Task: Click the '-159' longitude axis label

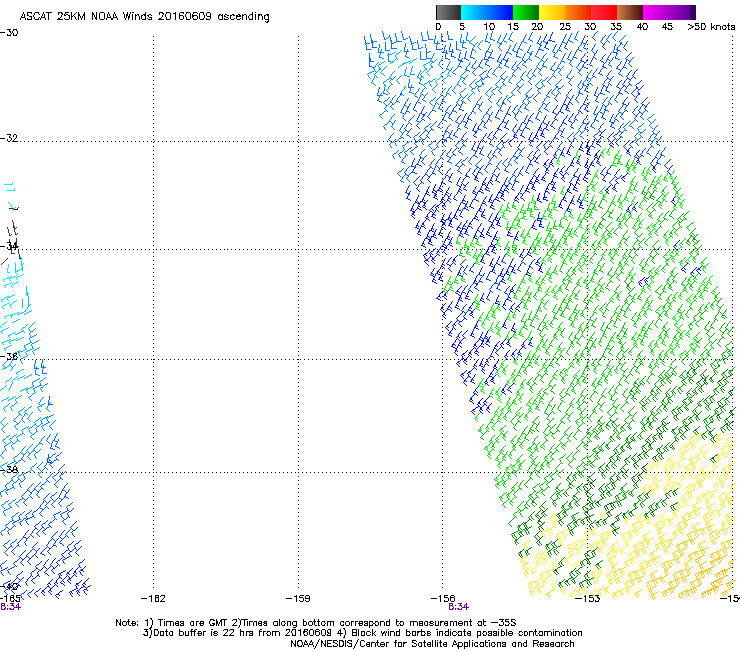Action: 298,599
